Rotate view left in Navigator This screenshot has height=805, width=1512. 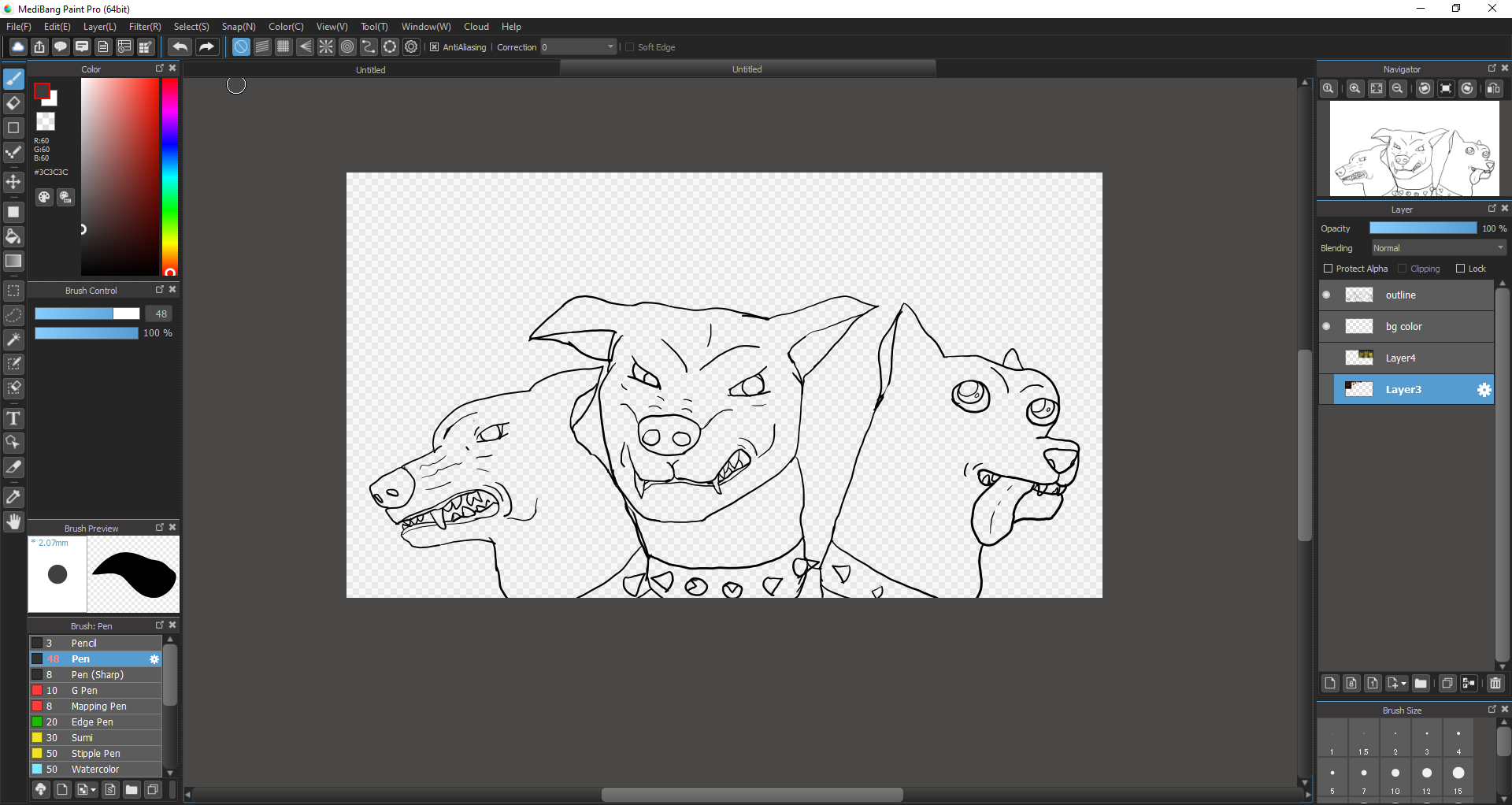coord(1425,88)
